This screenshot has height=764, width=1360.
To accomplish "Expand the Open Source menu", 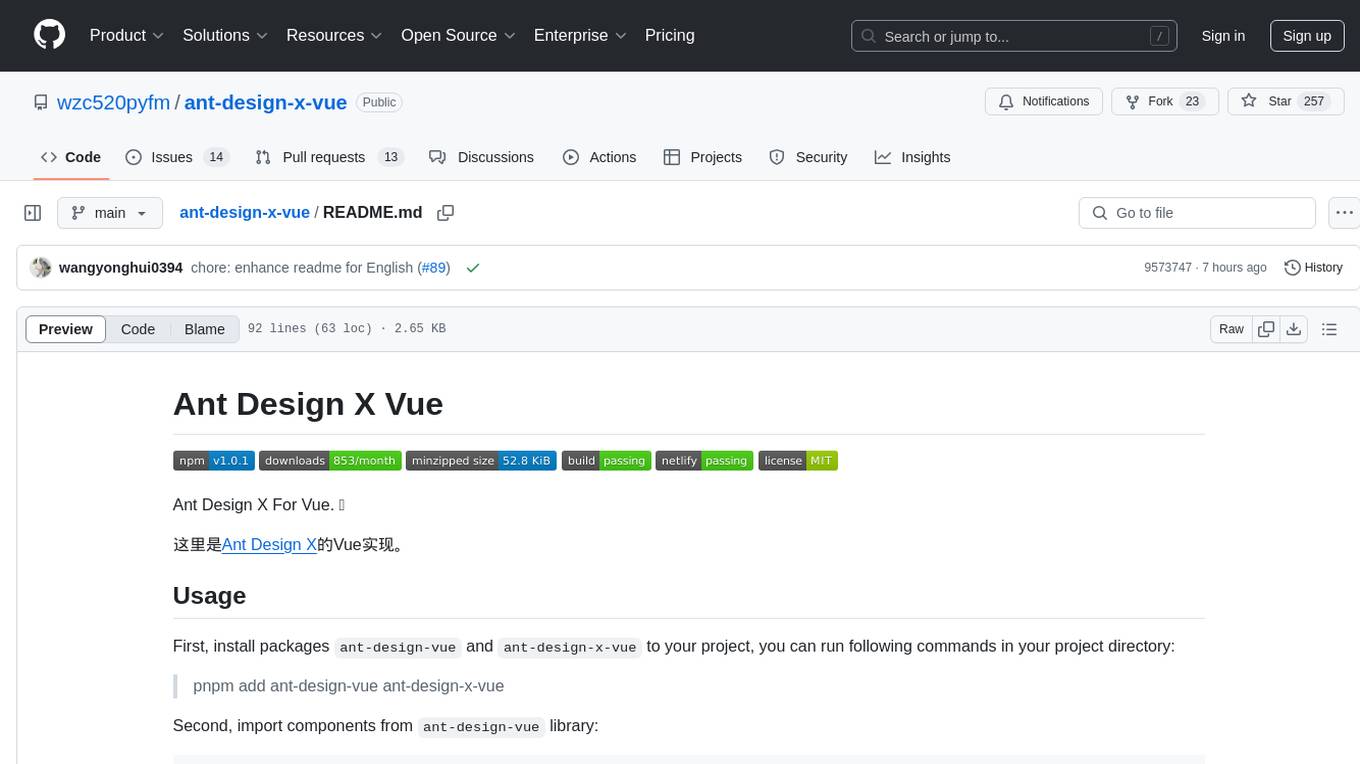I will coord(458,35).
